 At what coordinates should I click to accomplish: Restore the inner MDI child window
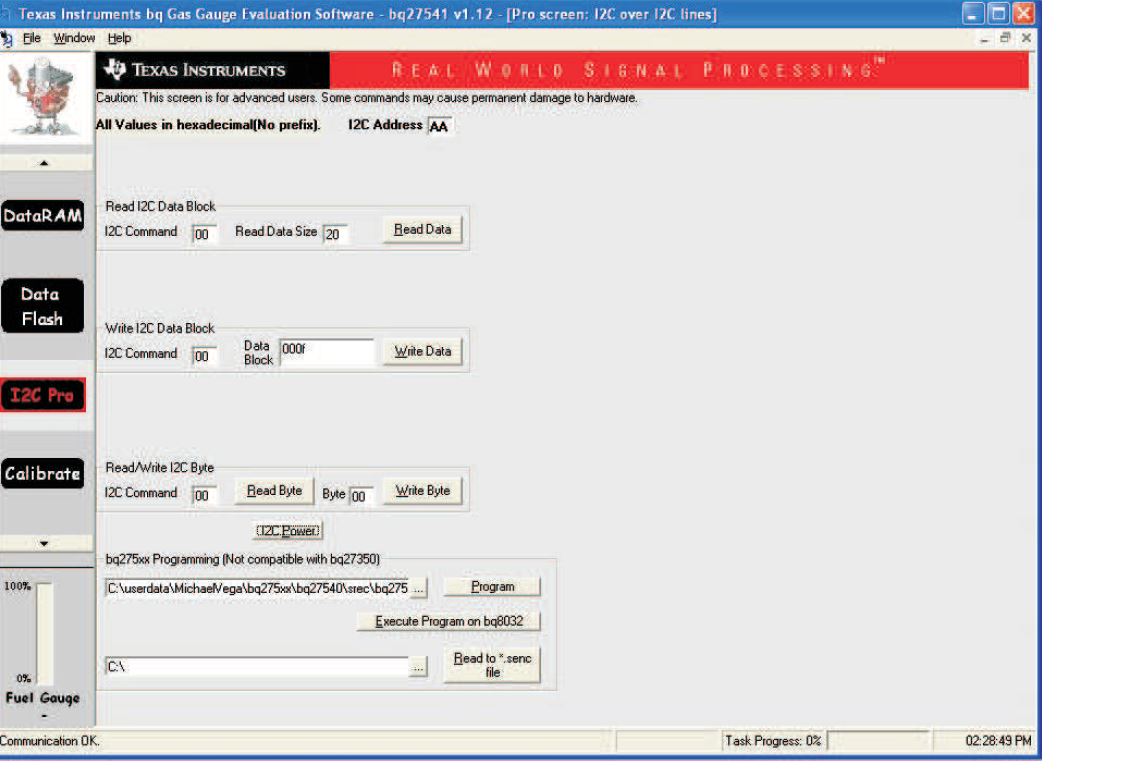(1005, 38)
